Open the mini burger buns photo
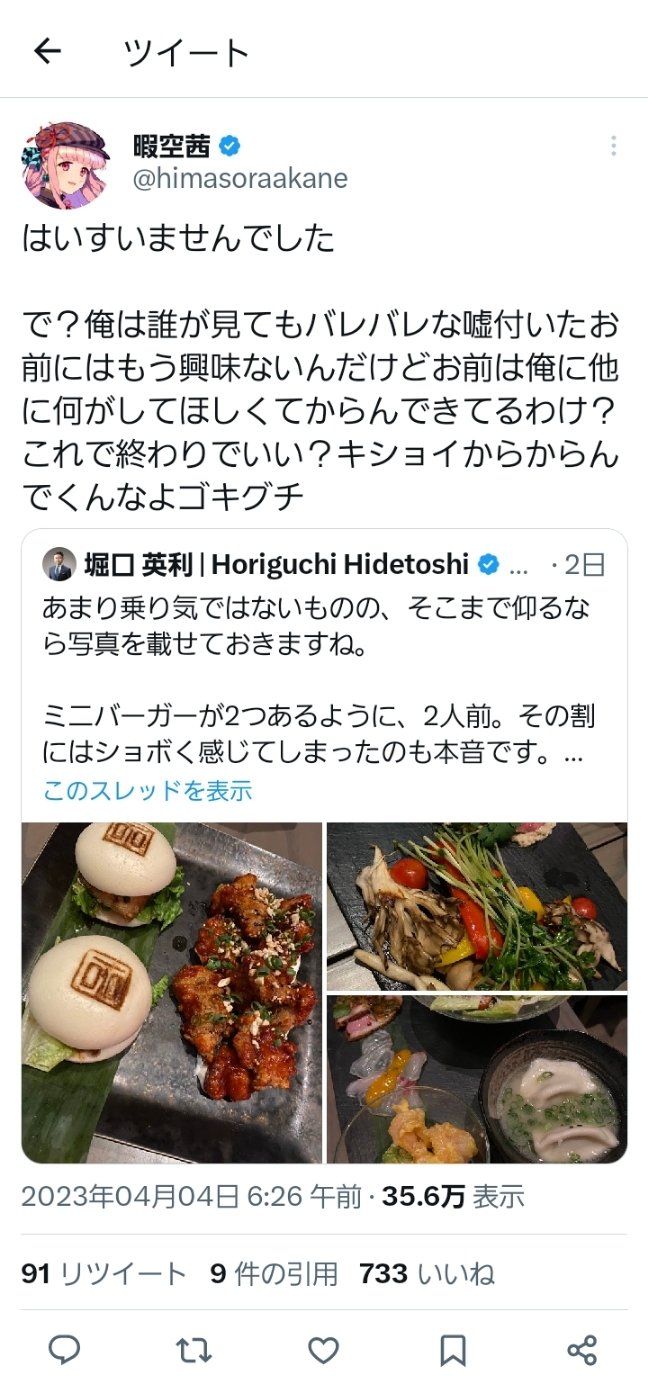 [172, 992]
